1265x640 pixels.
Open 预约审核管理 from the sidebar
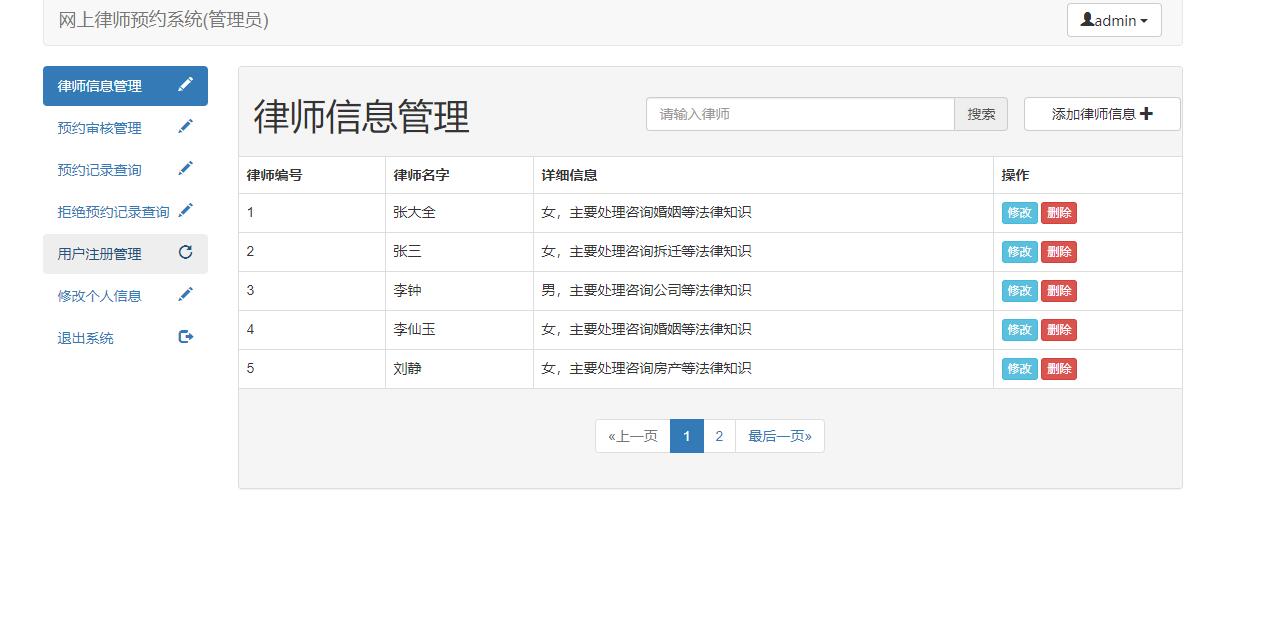97,127
